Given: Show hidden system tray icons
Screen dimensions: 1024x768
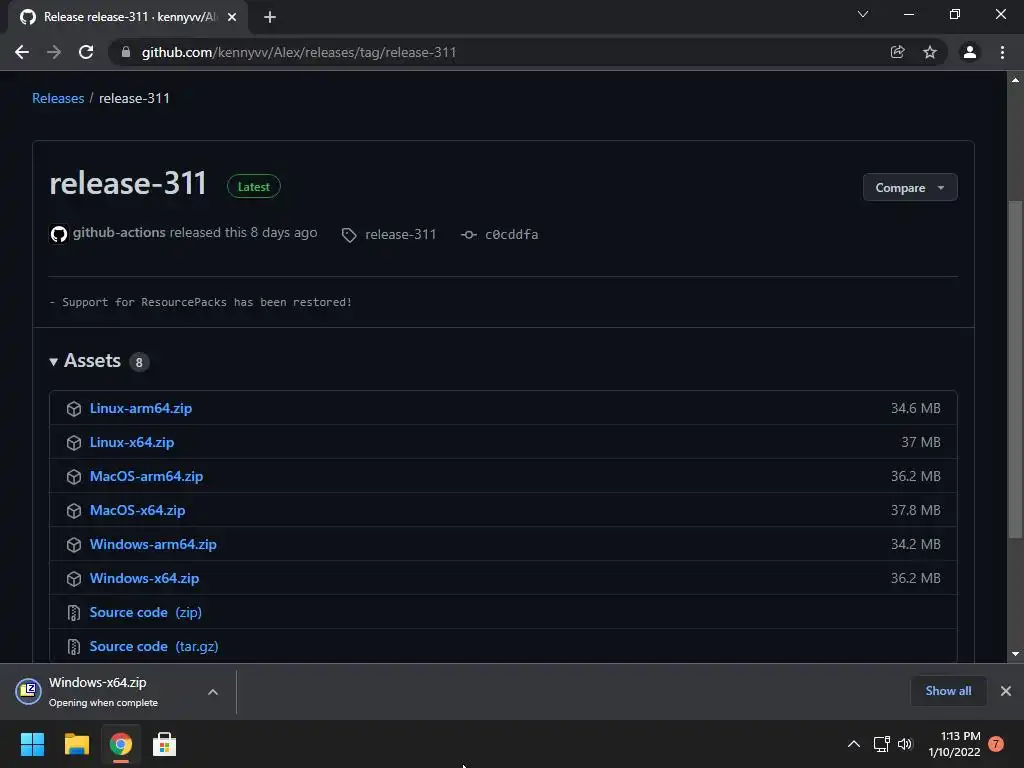Looking at the screenshot, I should 854,744.
